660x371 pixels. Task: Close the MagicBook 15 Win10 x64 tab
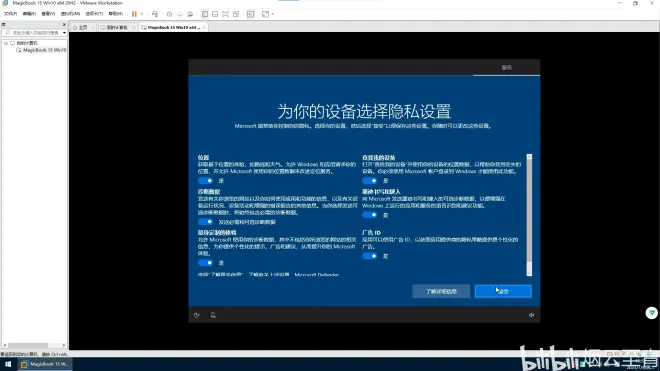click(x=204, y=27)
